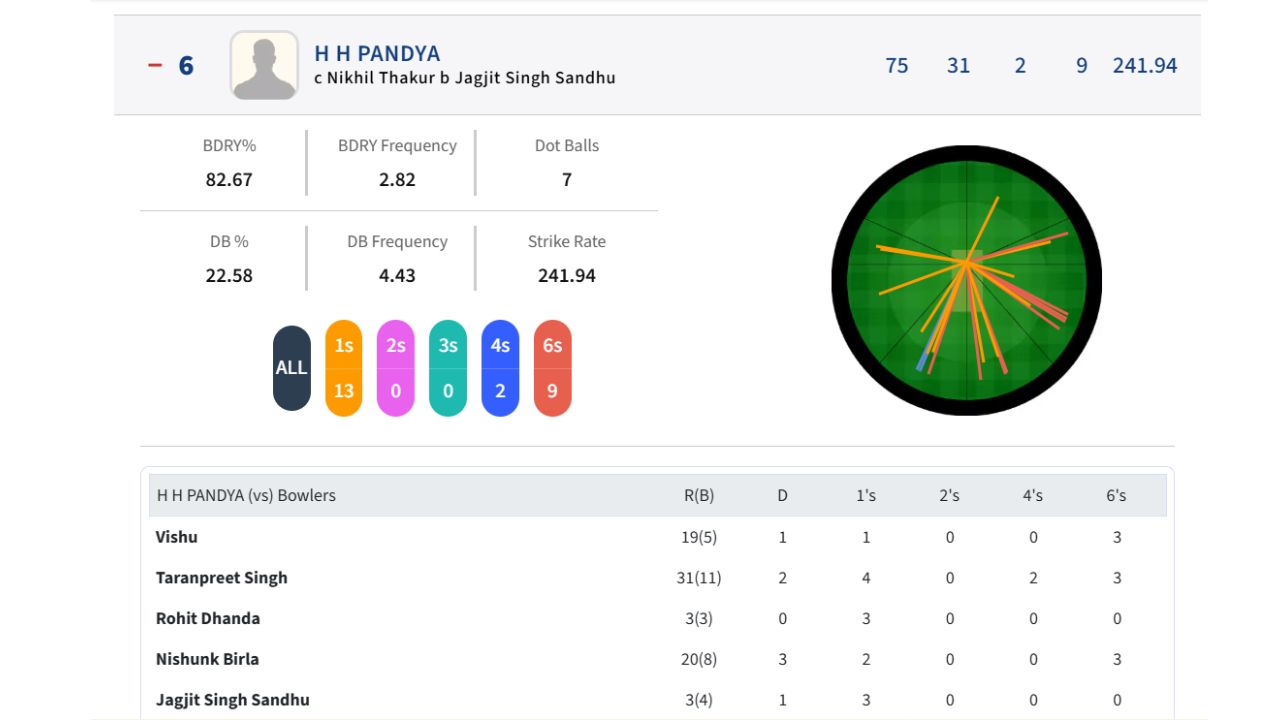The height and width of the screenshot is (720, 1280).
Task: Open H H PANDYA player profile
Action: pyautogui.click(x=375, y=55)
